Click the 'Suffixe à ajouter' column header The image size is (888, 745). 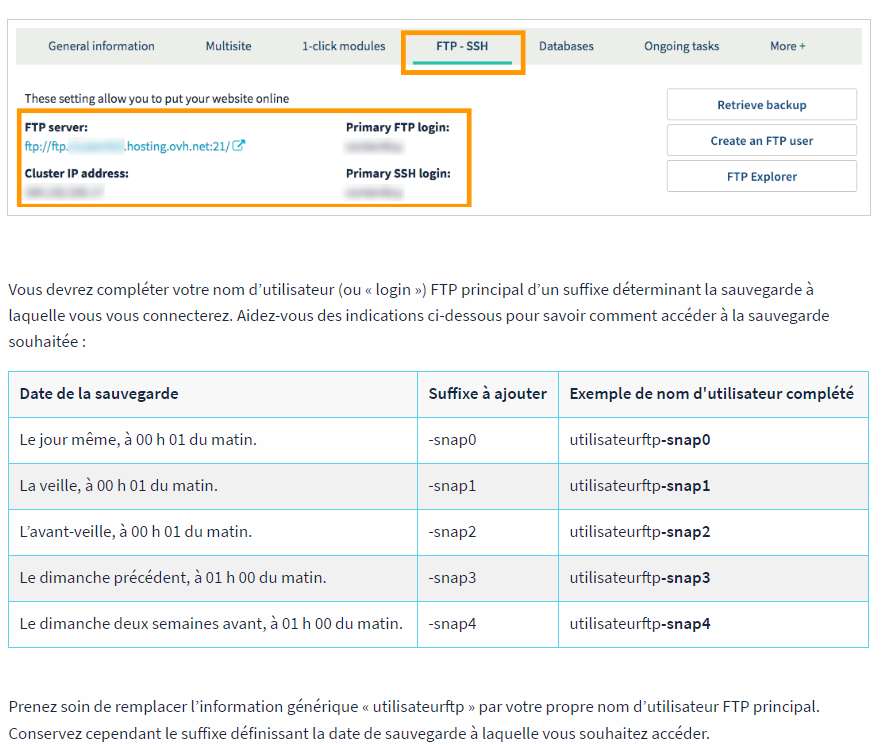tap(487, 394)
